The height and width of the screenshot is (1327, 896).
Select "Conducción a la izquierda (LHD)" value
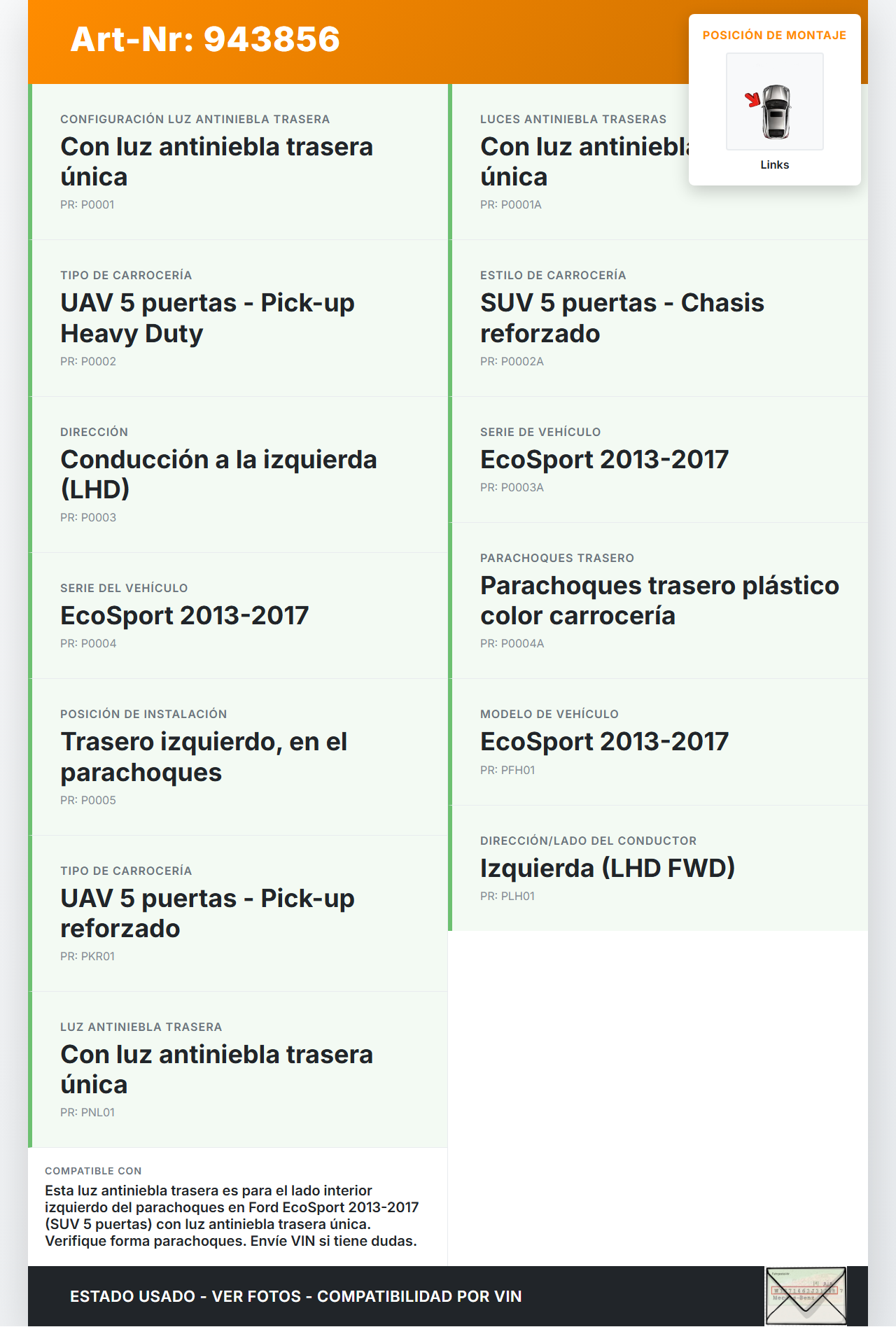coord(218,474)
